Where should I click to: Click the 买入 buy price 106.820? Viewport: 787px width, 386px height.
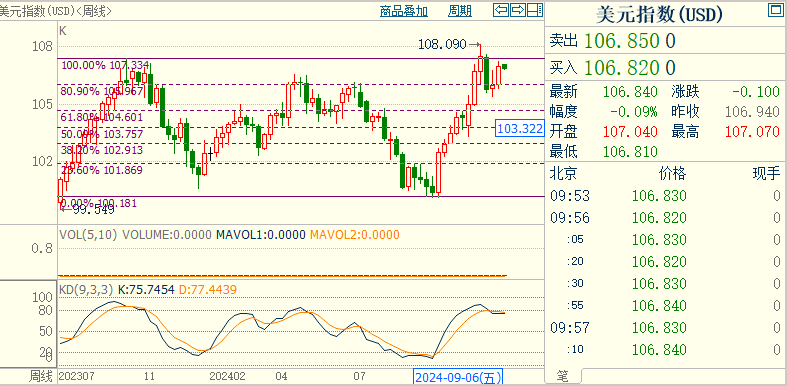[x=630, y=67]
